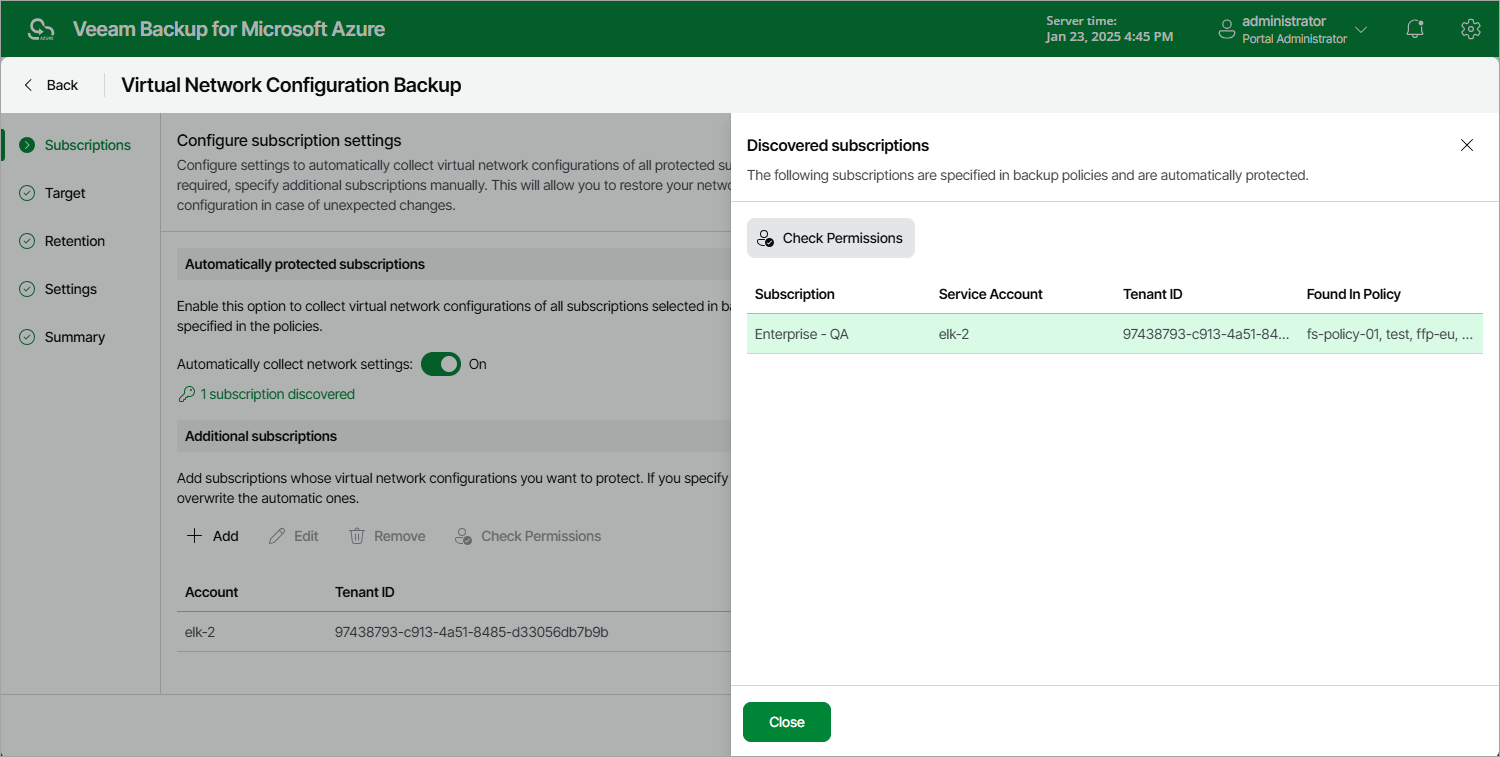
Task: Click the Remove trash icon
Action: point(357,535)
